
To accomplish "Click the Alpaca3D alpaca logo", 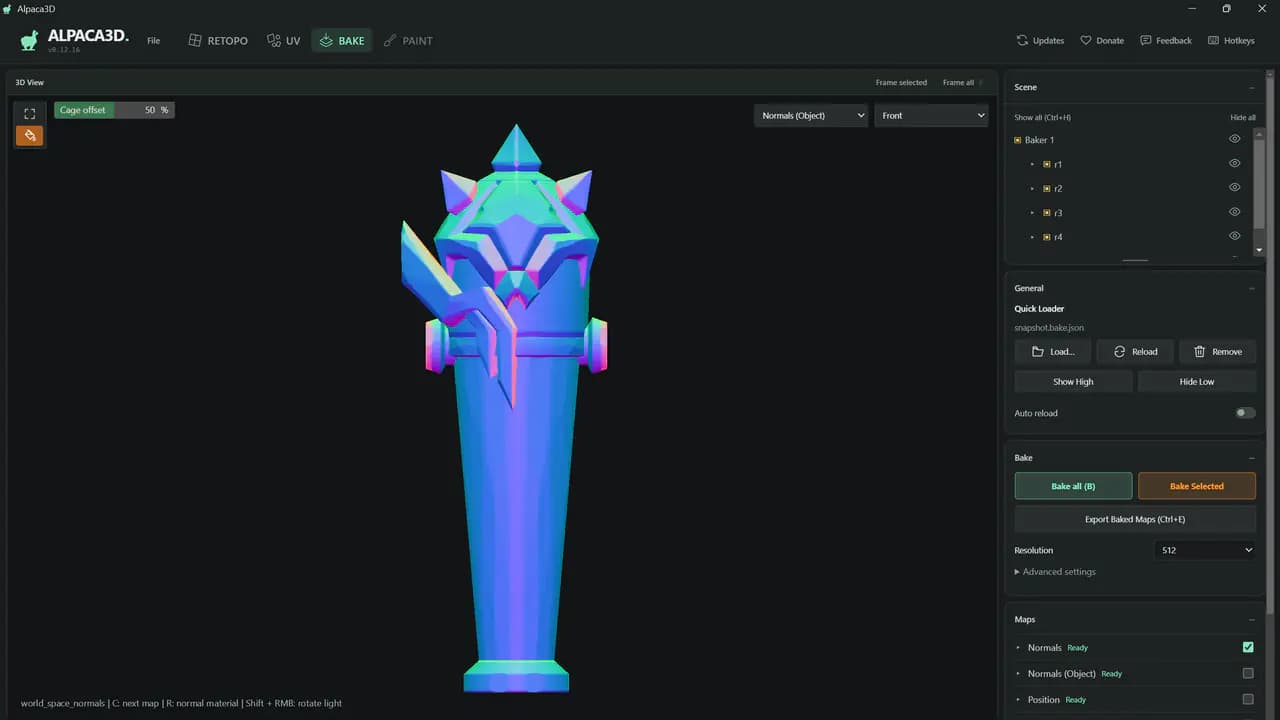I will [29, 40].
